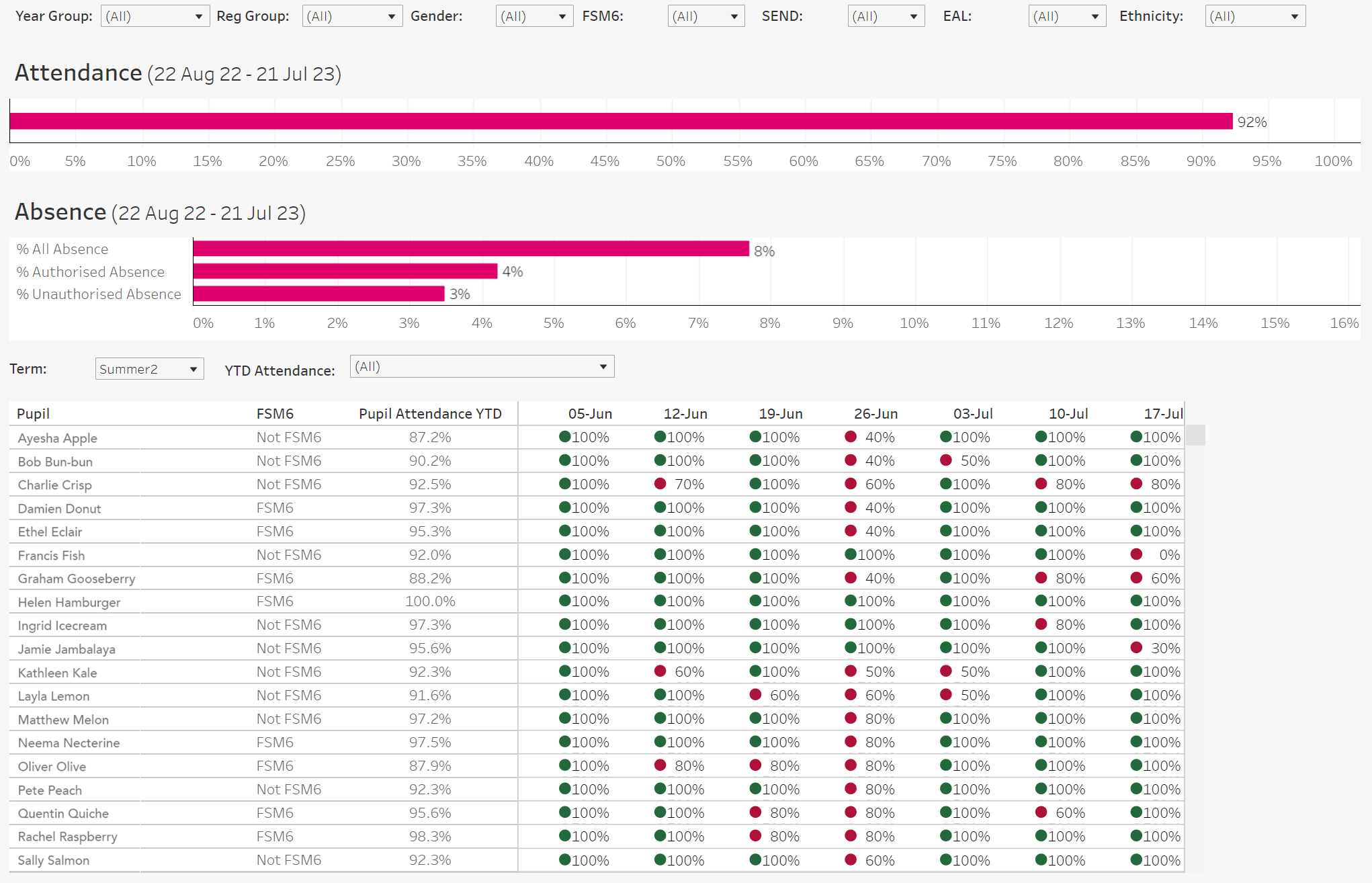The width and height of the screenshot is (1372, 883).
Task: Click the 05-Jun week column header
Action: click(x=590, y=414)
